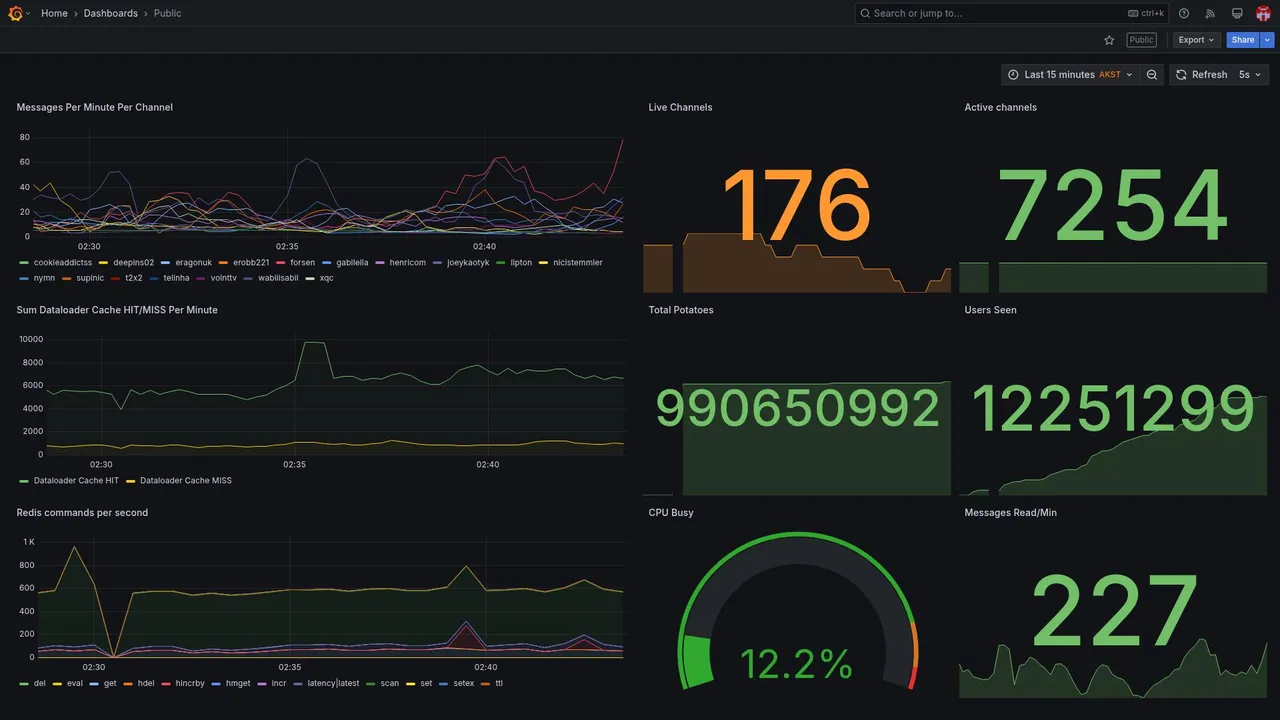Open the user profile avatar
The height and width of the screenshot is (720, 1280).
point(1263,13)
